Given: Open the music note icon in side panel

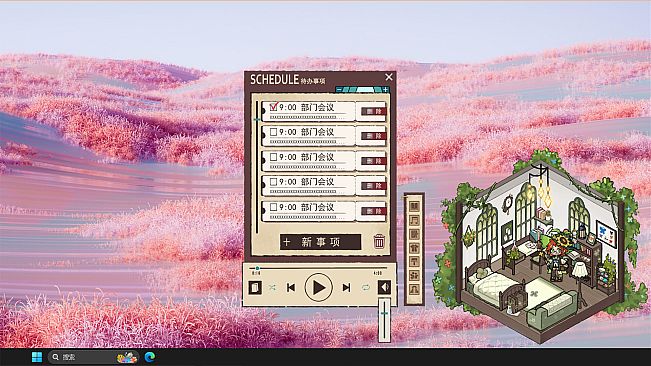Looking at the screenshot, I should (414, 220).
